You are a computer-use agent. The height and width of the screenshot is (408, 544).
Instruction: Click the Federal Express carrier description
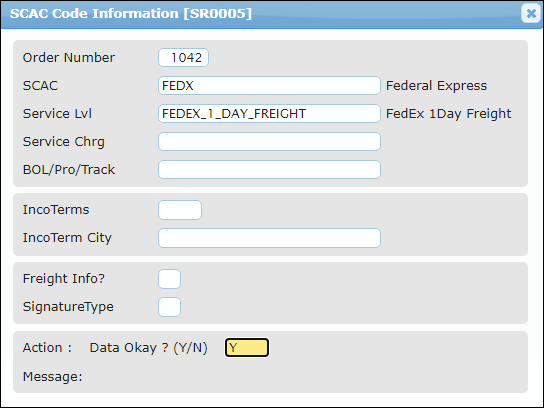[x=436, y=86]
